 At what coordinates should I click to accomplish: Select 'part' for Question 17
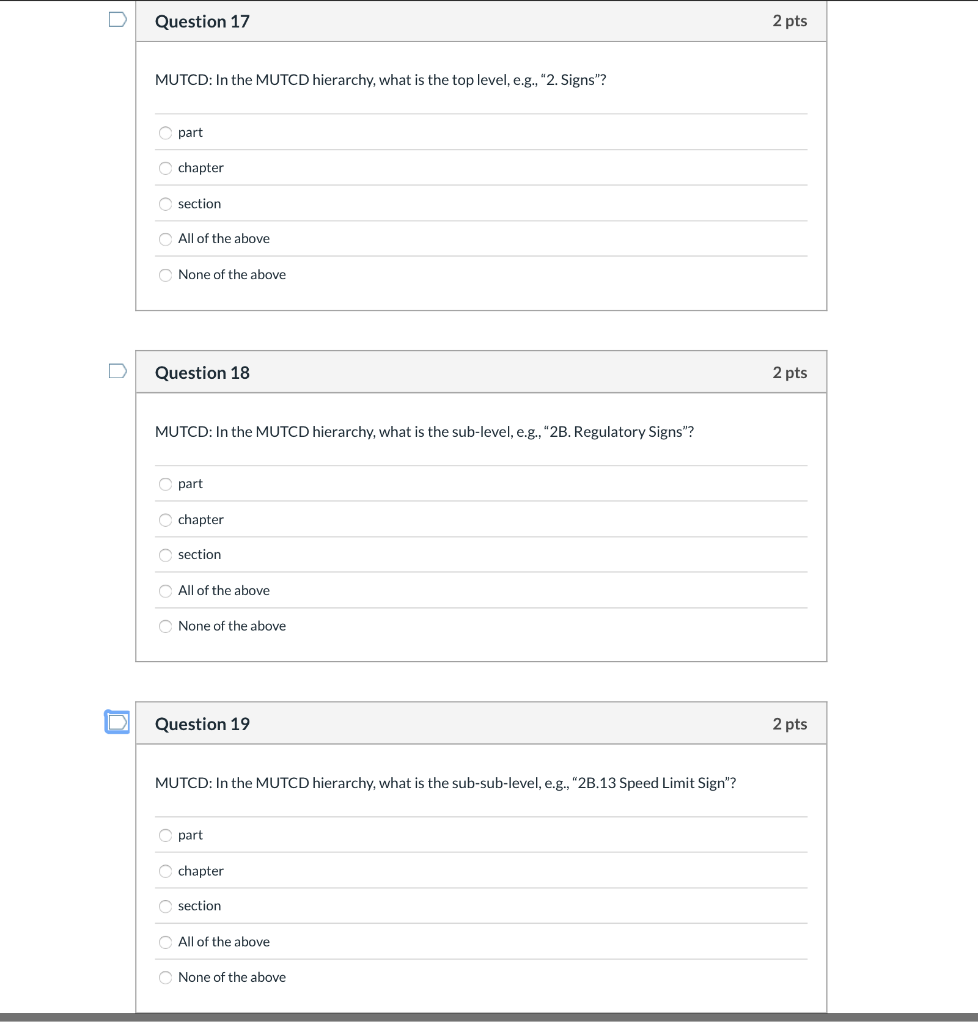pyautogui.click(x=166, y=133)
